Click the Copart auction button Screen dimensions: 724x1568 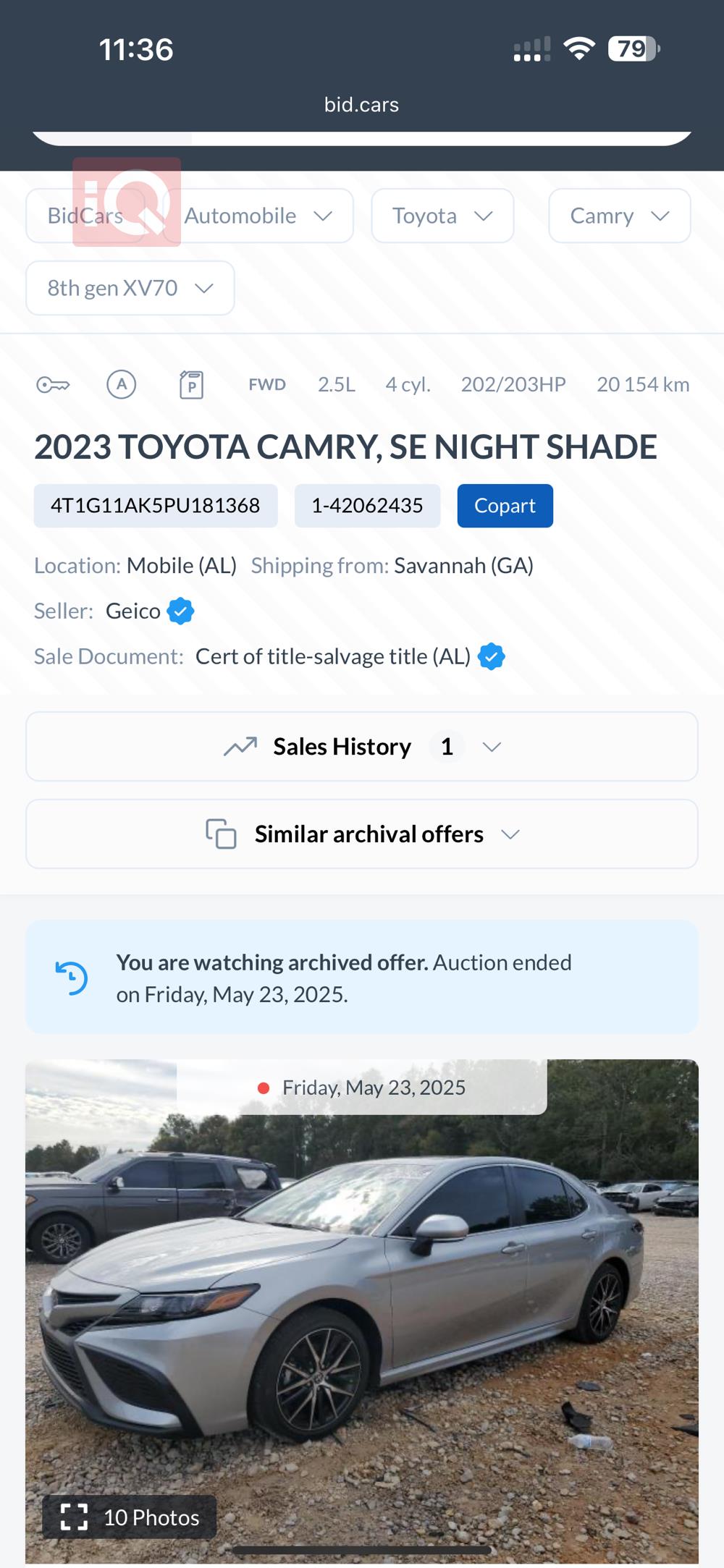coord(505,506)
